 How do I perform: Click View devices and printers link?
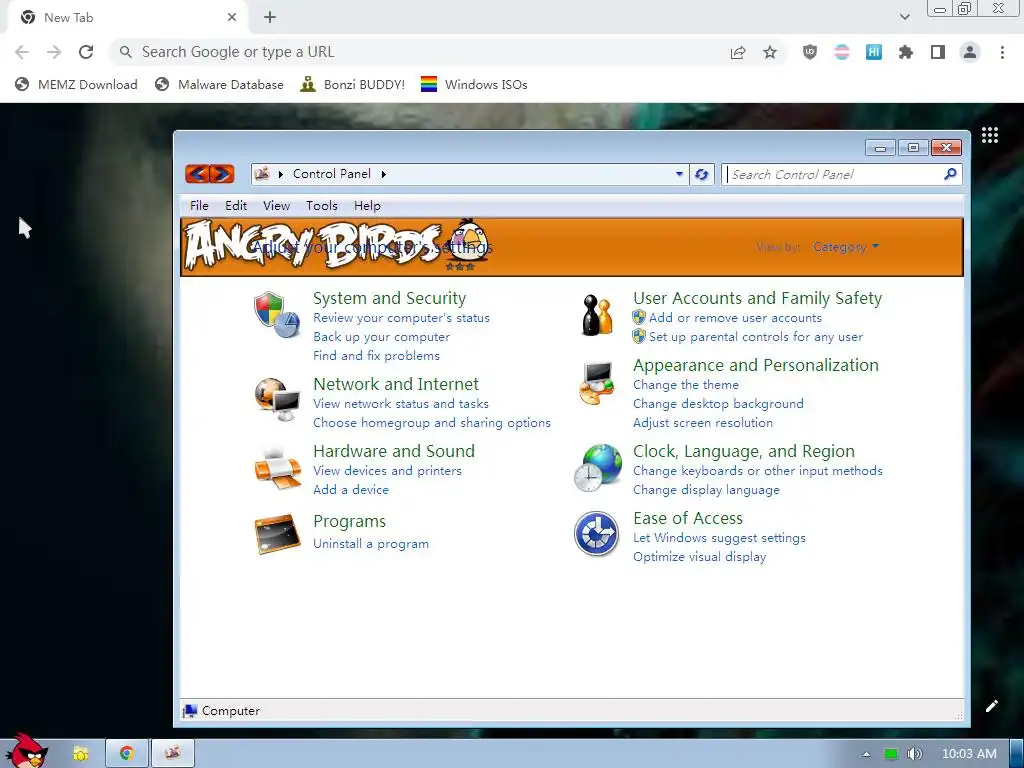[387, 471]
